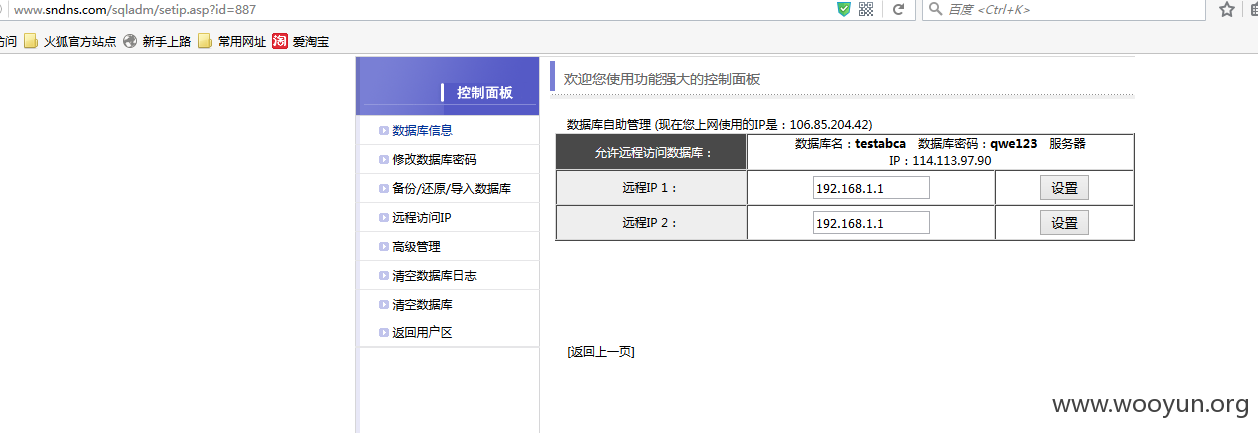Click the bullet icon beside 清空数据库日志
The image size is (1258, 433).
pos(384,275)
